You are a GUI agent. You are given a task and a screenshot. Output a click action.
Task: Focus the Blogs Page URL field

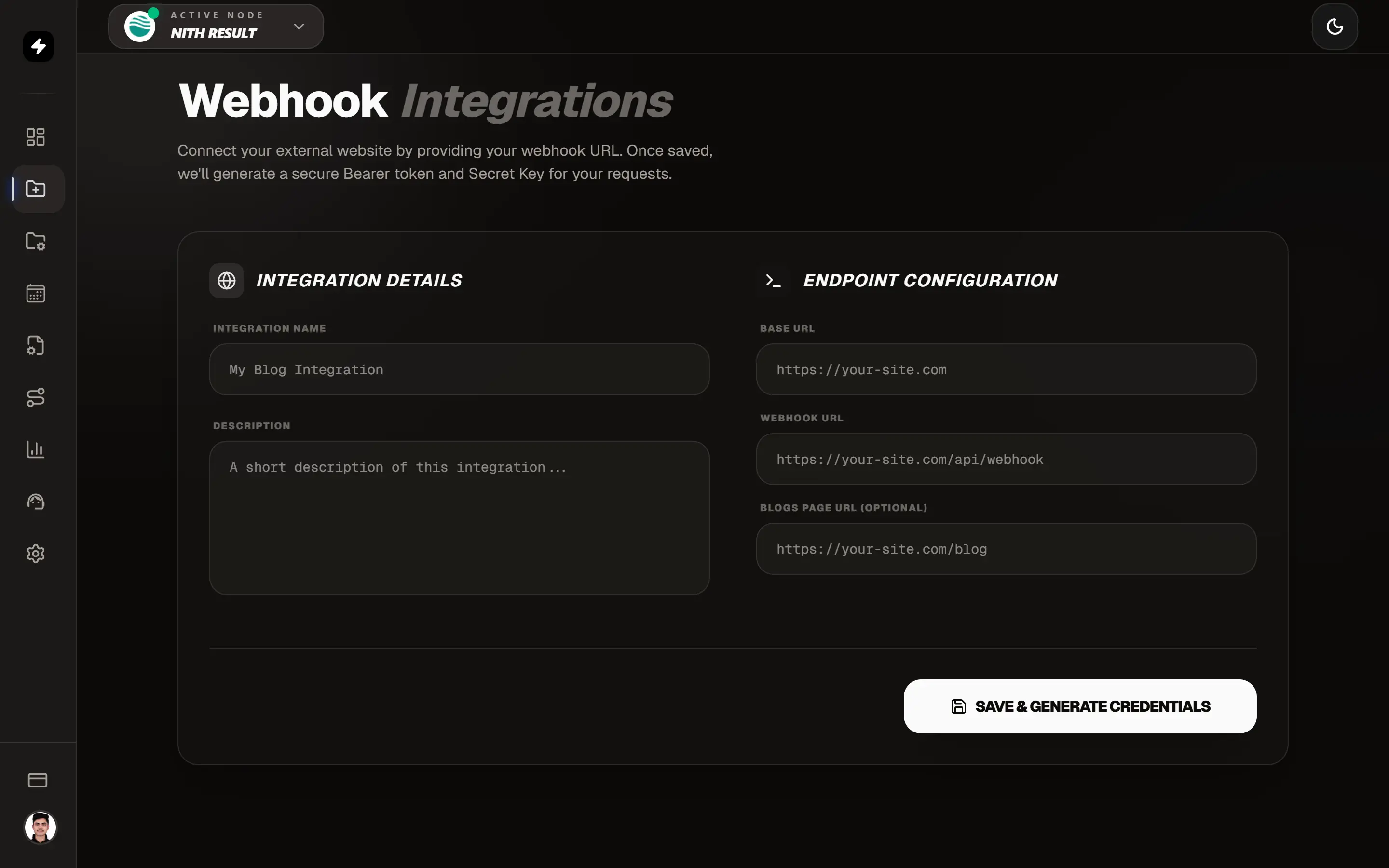click(x=1006, y=549)
